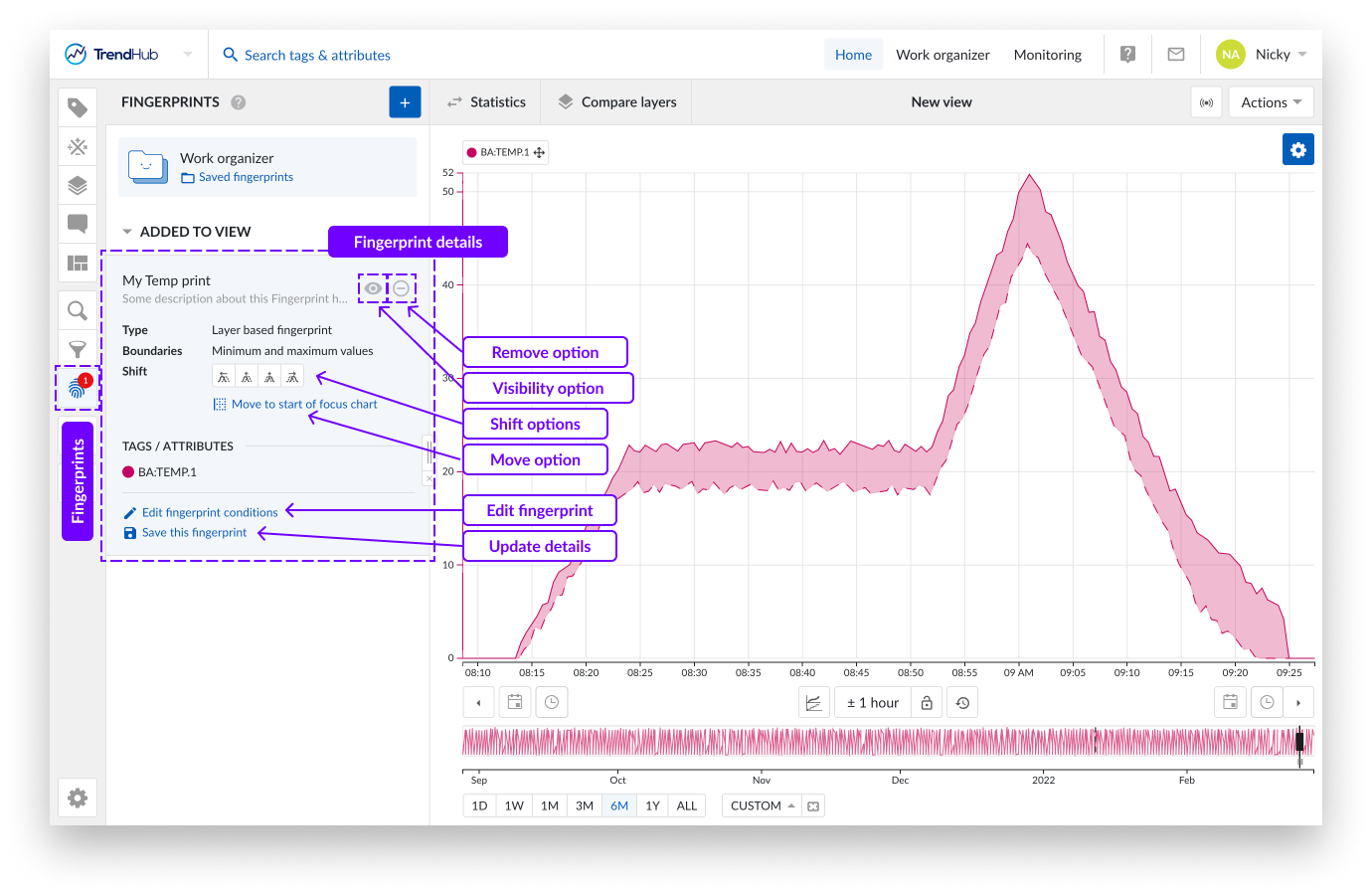
Task: Open the mail inbox icon
Action: tap(1175, 55)
